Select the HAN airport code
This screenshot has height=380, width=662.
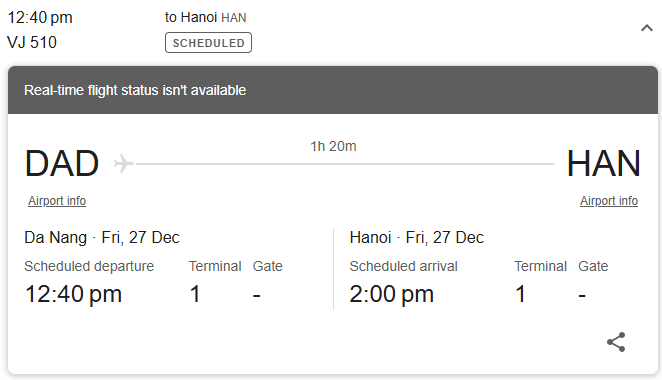[603, 163]
